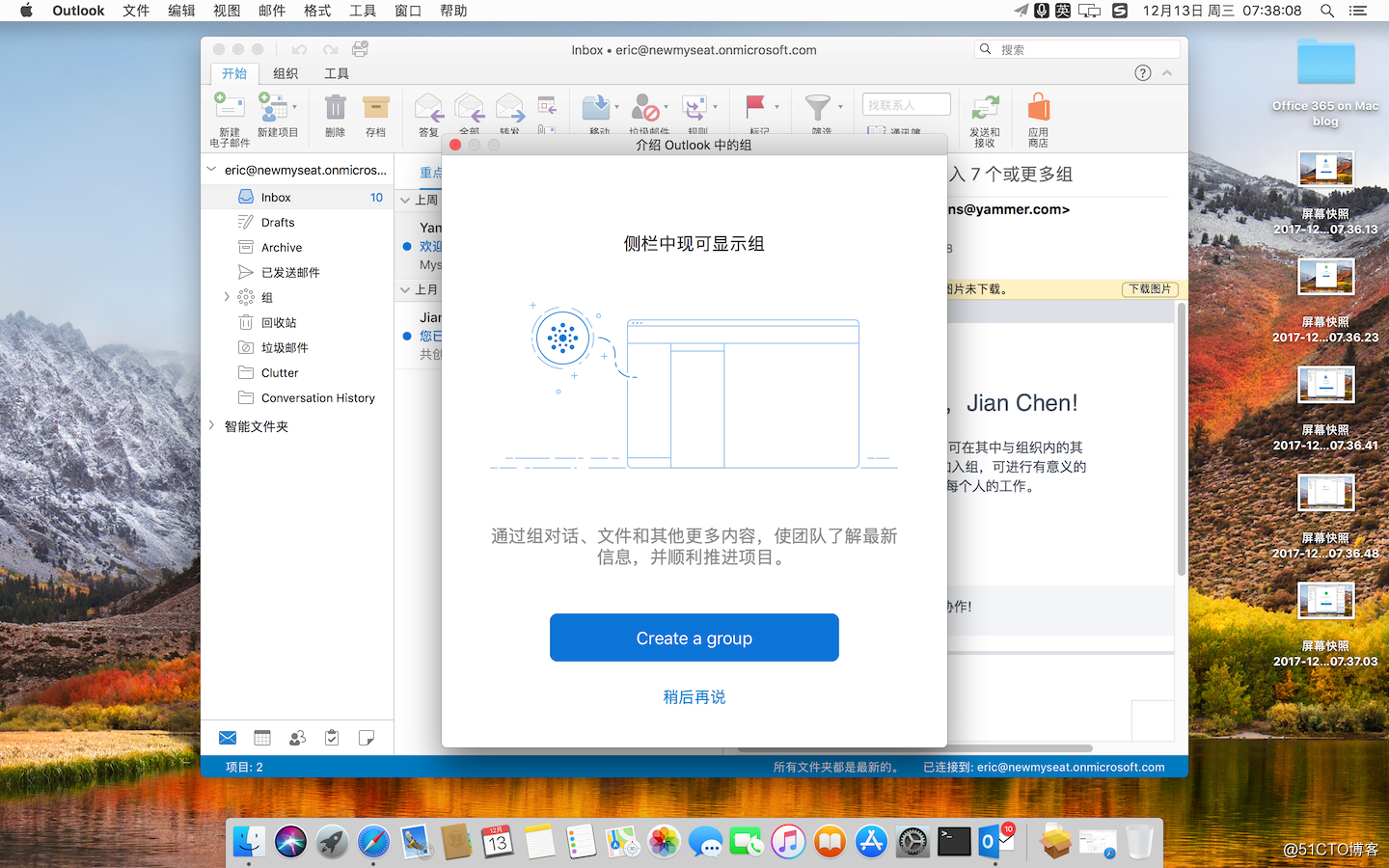Click the Outlook icon in Dock
Screen dimensions: 1389x868
tap(995, 842)
